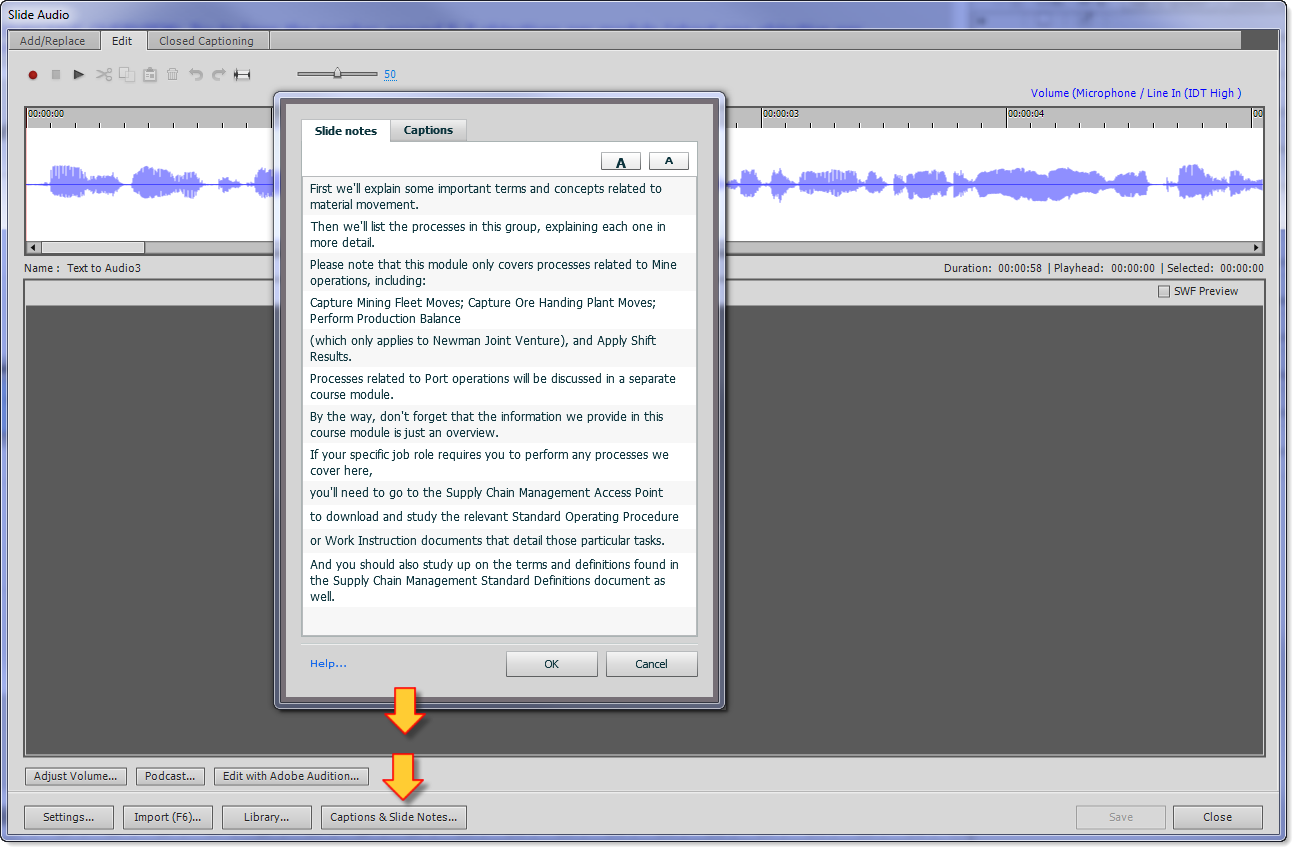The height and width of the screenshot is (852, 1297).
Task: Cut selected audio with the scissors icon
Action: click(103, 74)
